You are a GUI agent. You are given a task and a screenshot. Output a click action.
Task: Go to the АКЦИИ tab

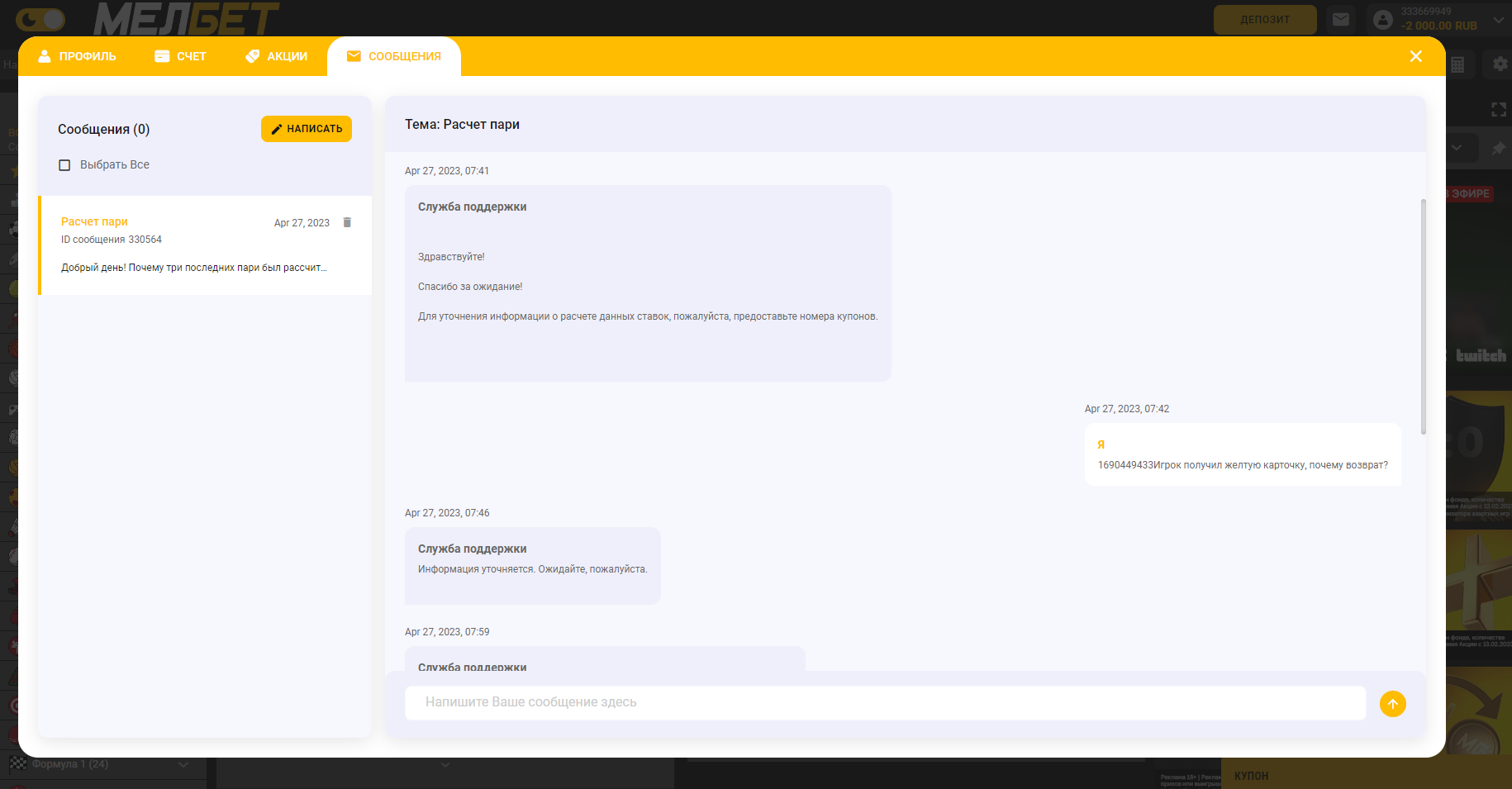click(277, 56)
